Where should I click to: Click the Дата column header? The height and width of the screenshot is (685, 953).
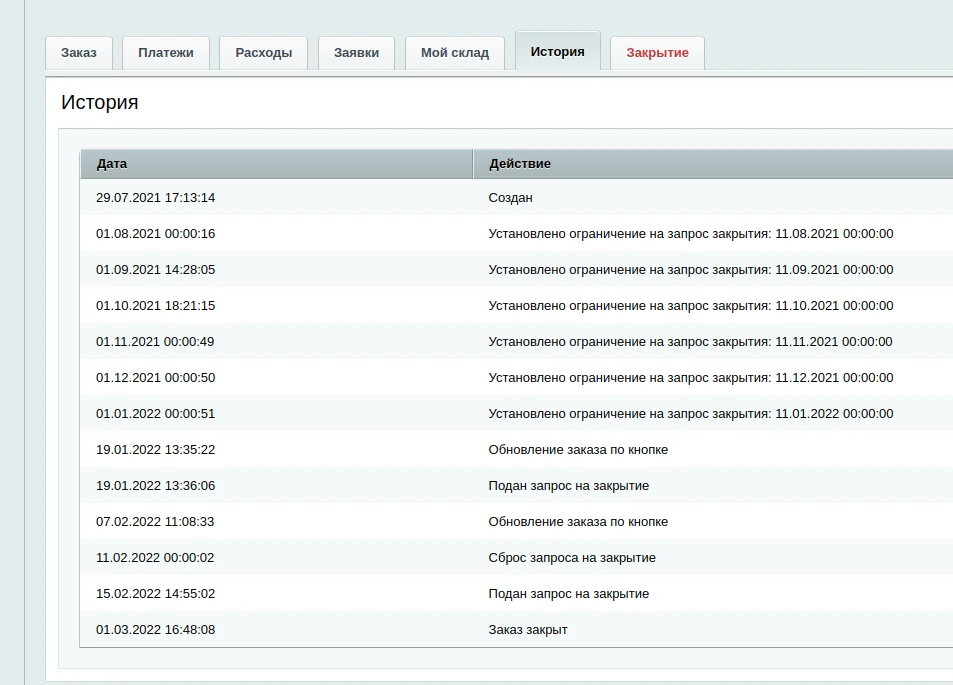point(277,164)
